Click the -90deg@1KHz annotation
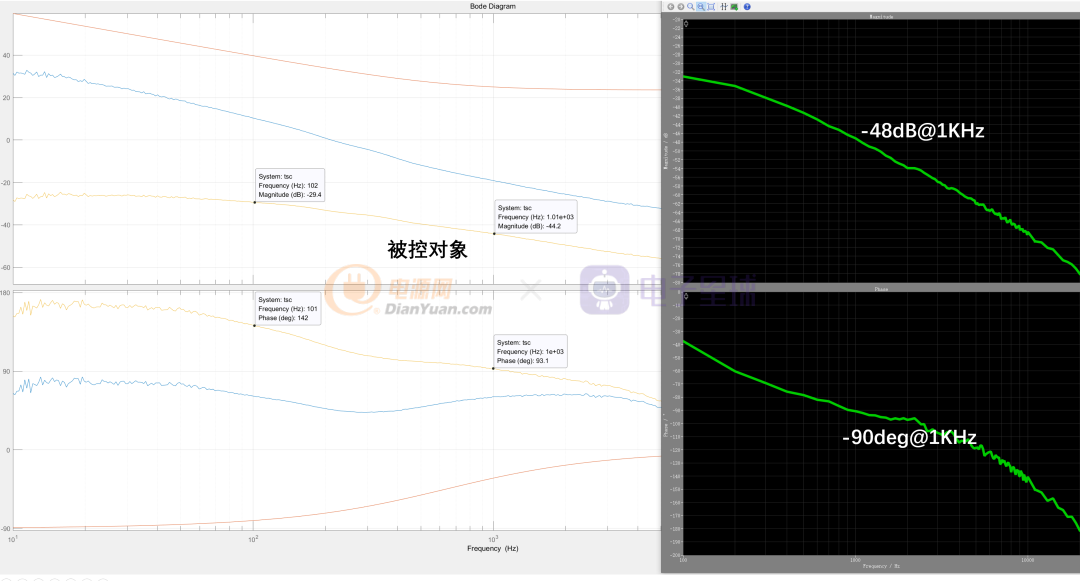This screenshot has width=1080, height=581. (909, 437)
